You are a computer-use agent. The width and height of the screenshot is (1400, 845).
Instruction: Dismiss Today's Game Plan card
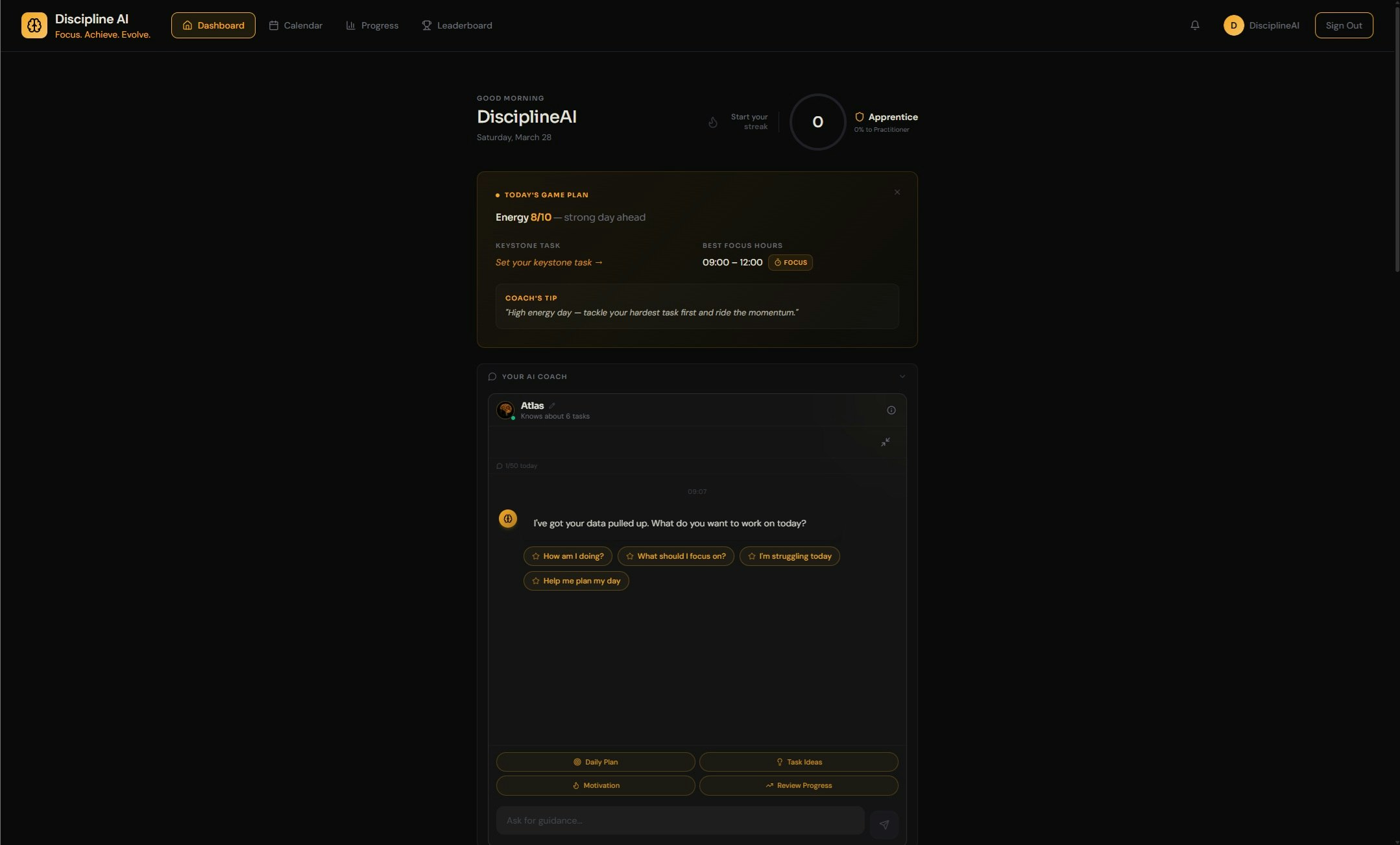897,192
